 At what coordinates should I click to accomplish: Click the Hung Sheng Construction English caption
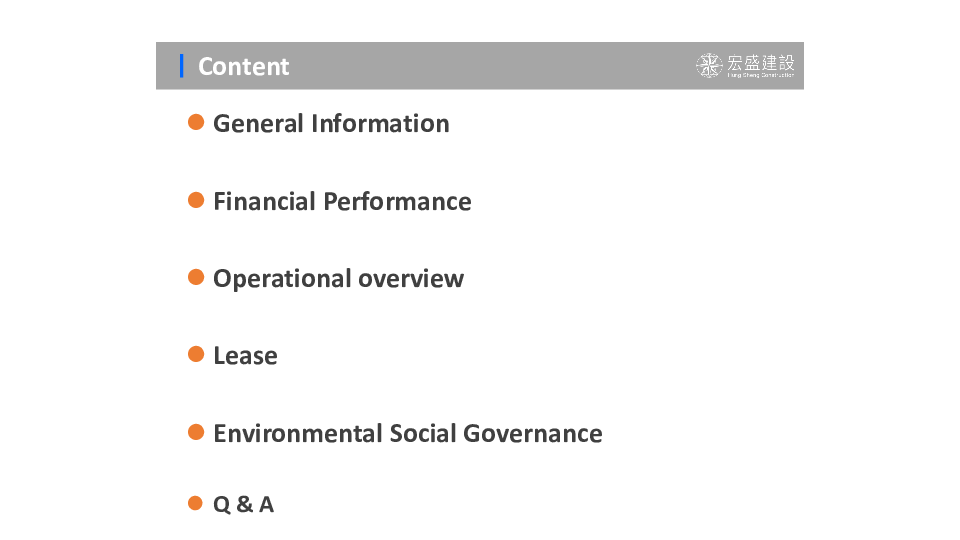760,75
